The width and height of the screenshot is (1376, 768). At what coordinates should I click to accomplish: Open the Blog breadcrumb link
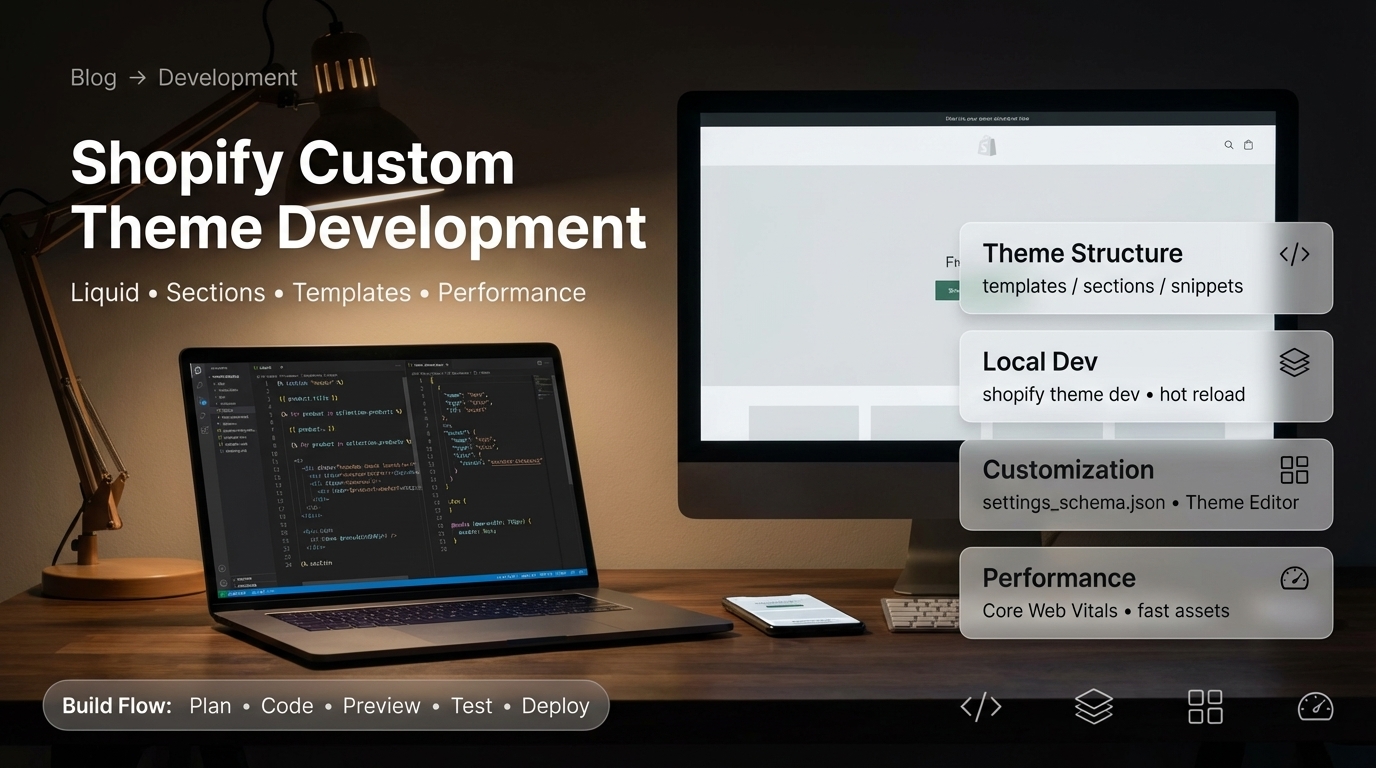[x=92, y=77]
